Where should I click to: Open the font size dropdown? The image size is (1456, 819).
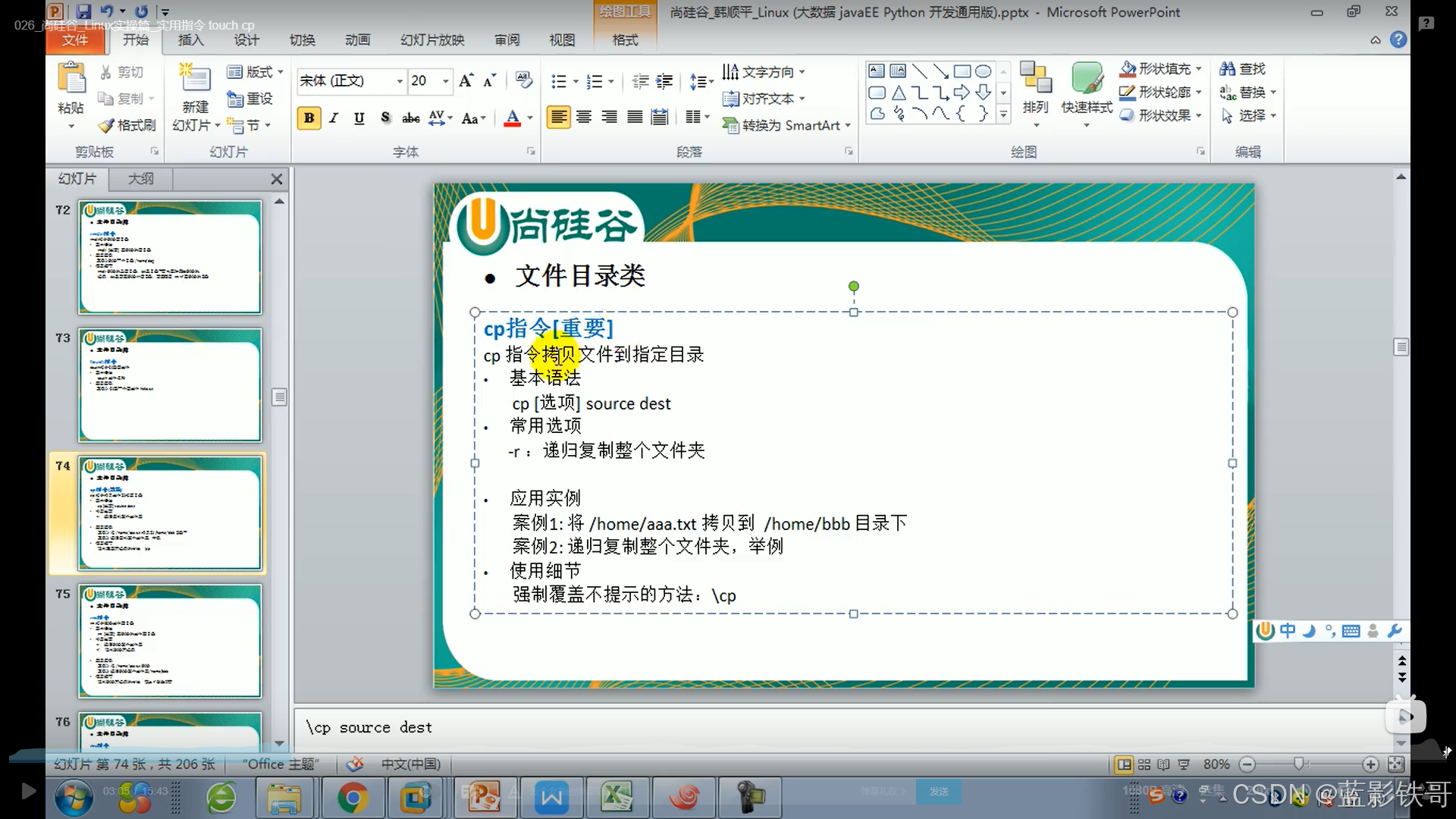(x=446, y=81)
